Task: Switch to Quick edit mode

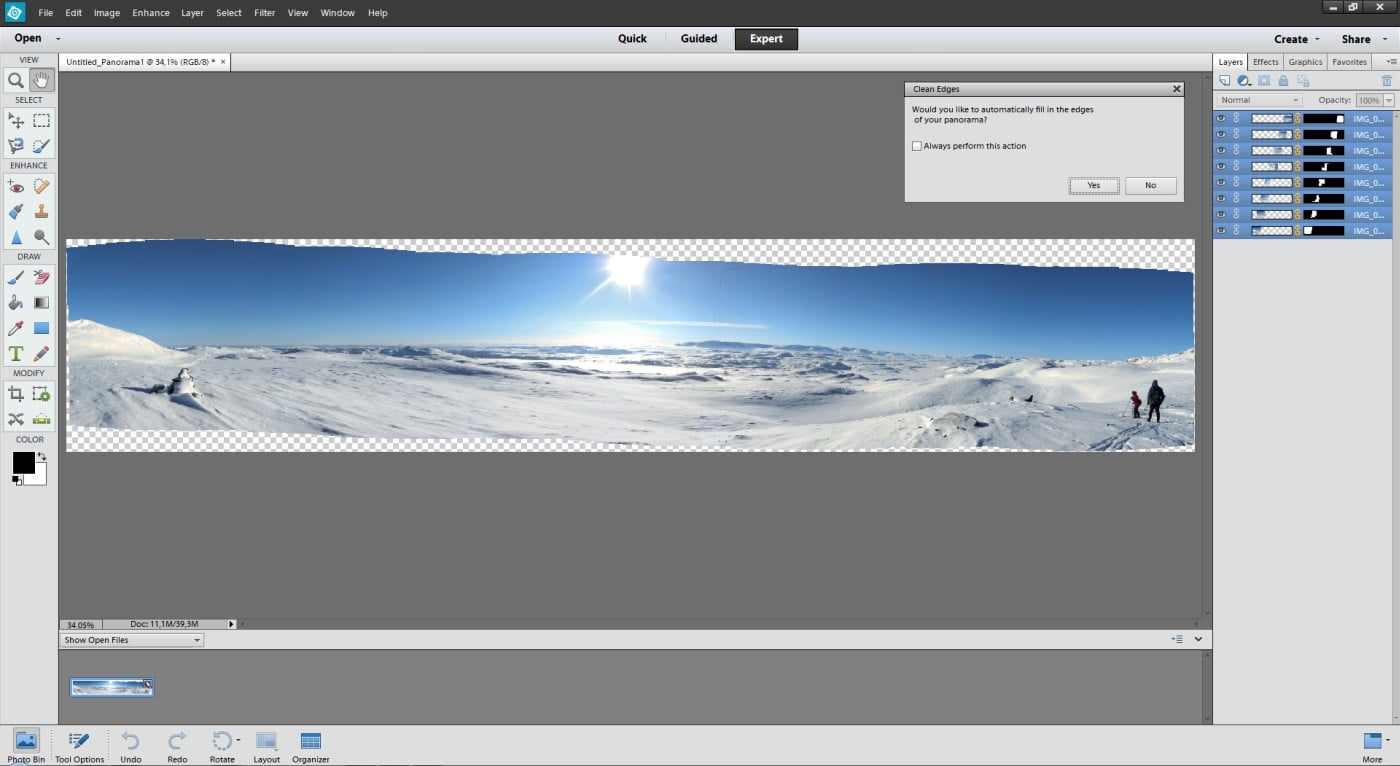Action: click(632, 39)
